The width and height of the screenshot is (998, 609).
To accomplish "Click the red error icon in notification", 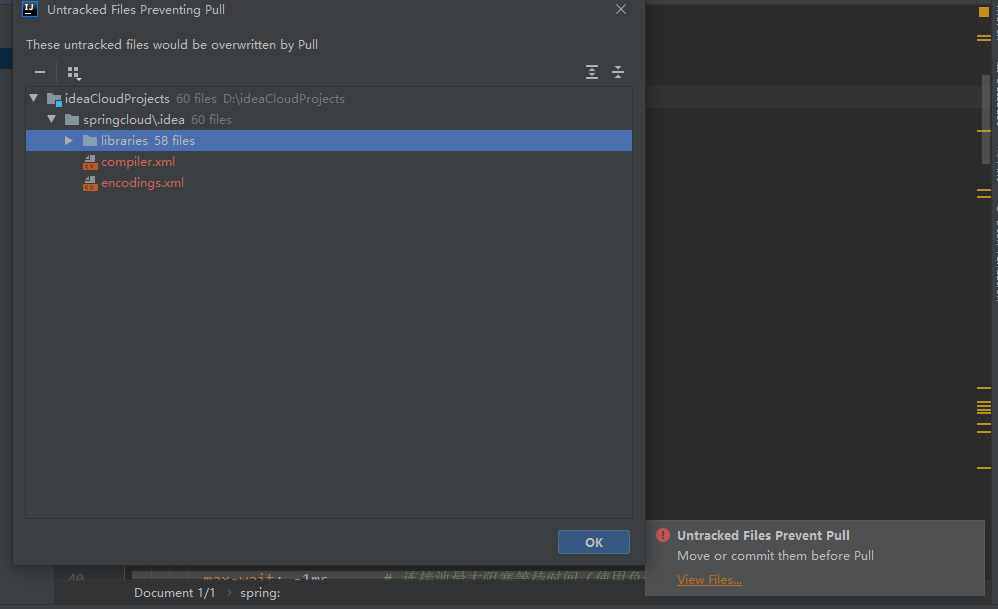I will (663, 535).
